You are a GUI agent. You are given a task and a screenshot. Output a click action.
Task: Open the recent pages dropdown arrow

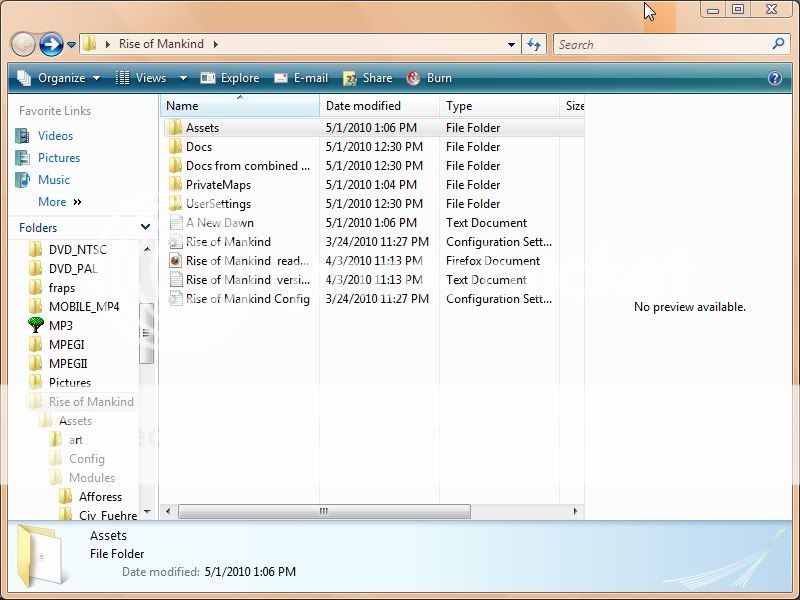click(x=71, y=45)
